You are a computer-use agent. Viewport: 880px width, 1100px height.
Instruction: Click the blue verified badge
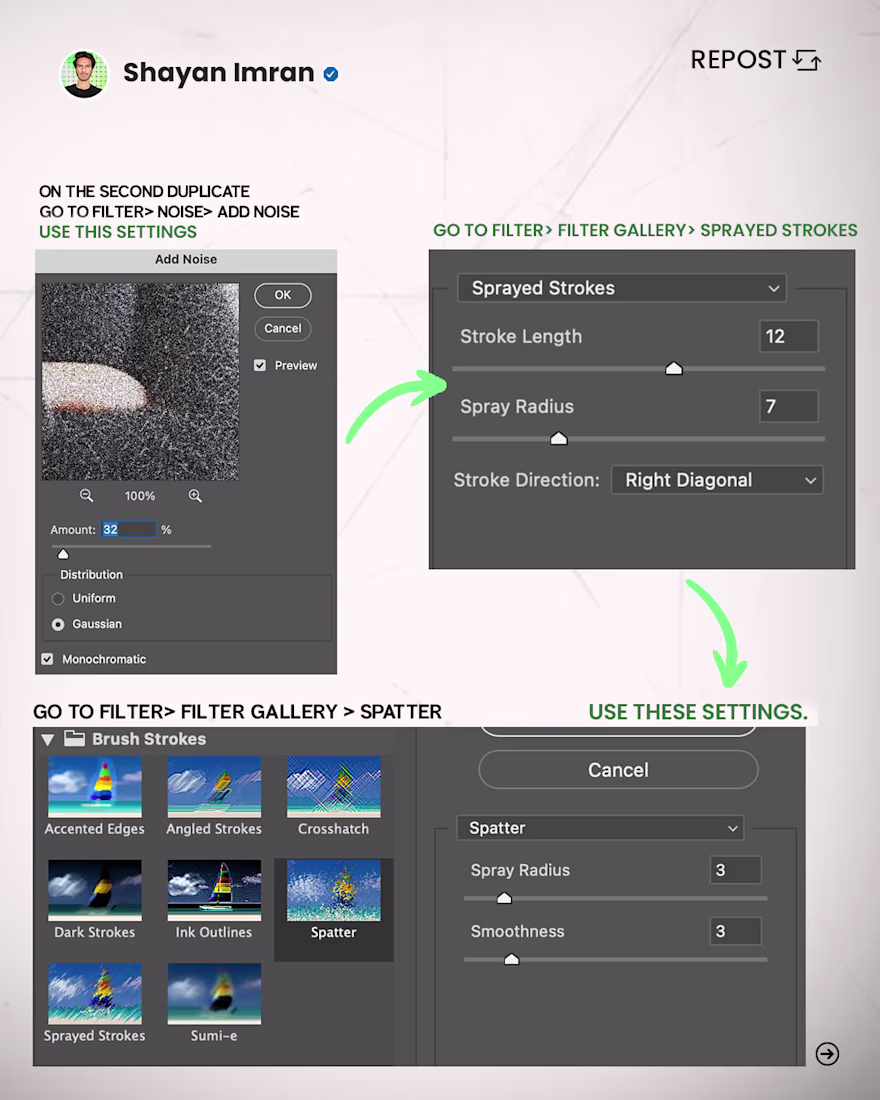[331, 74]
